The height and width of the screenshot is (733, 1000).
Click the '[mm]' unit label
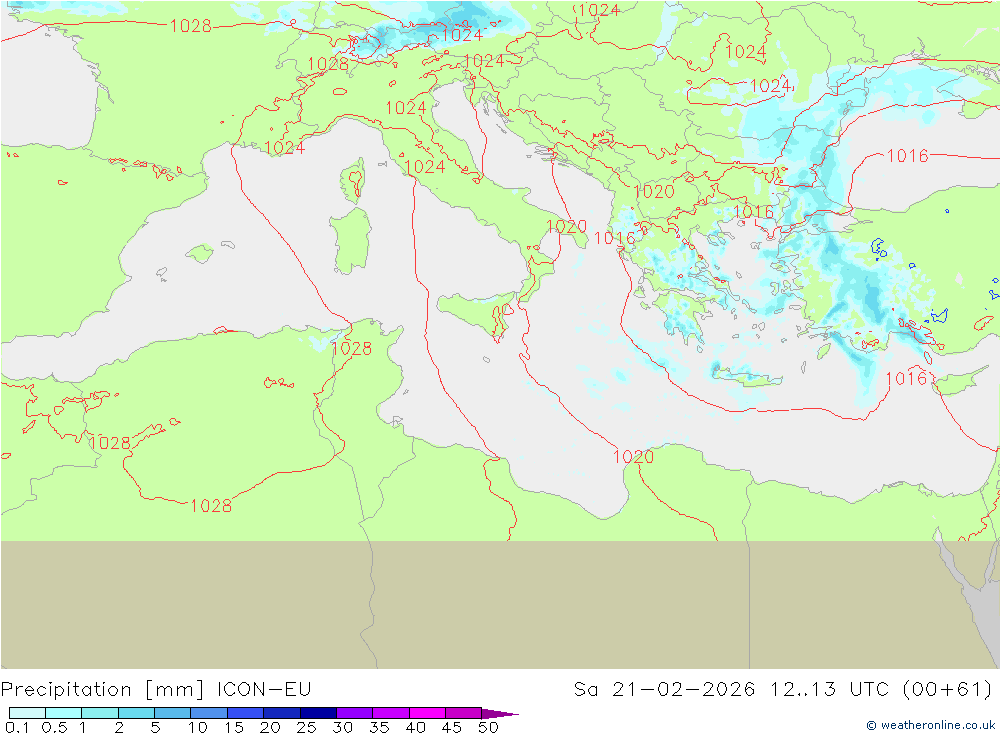click(175, 690)
